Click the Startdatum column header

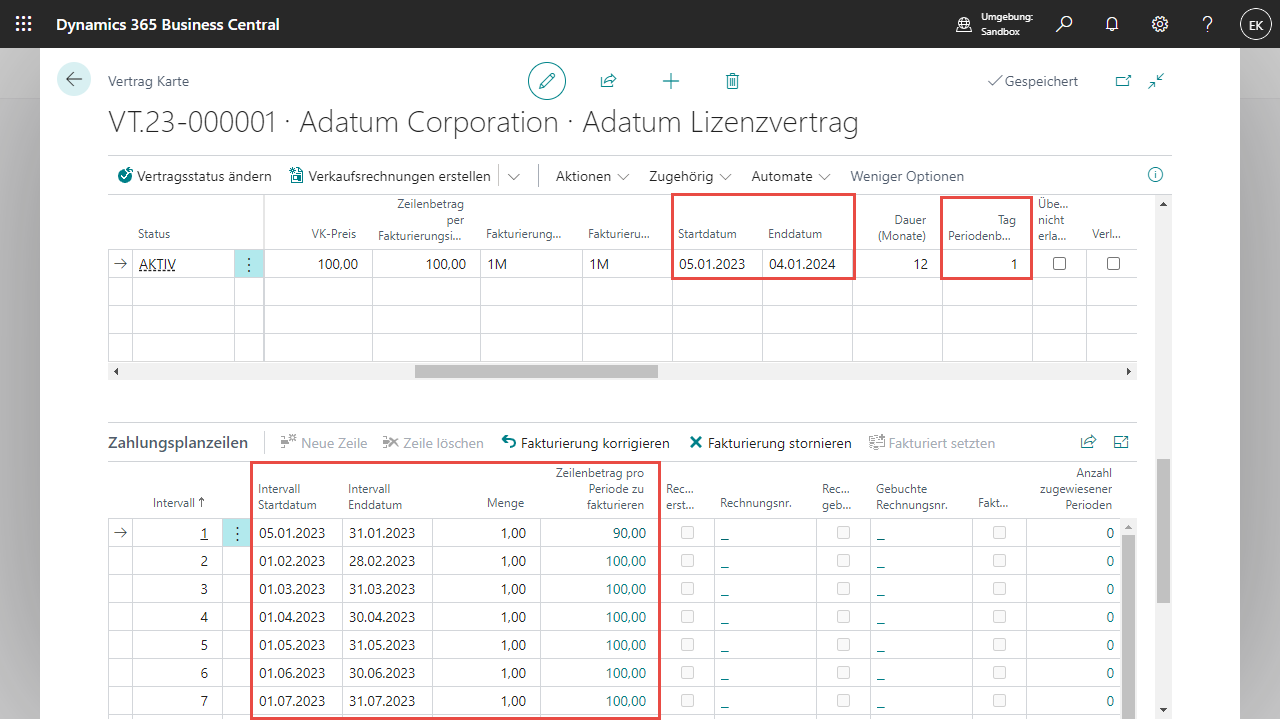(707, 234)
